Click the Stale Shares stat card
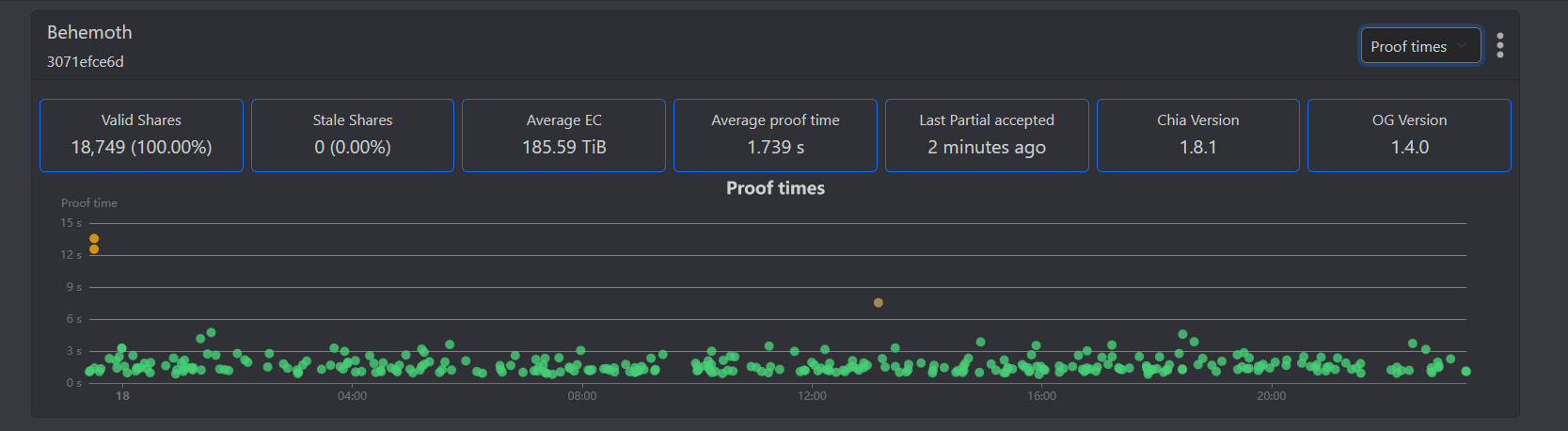 tap(353, 136)
